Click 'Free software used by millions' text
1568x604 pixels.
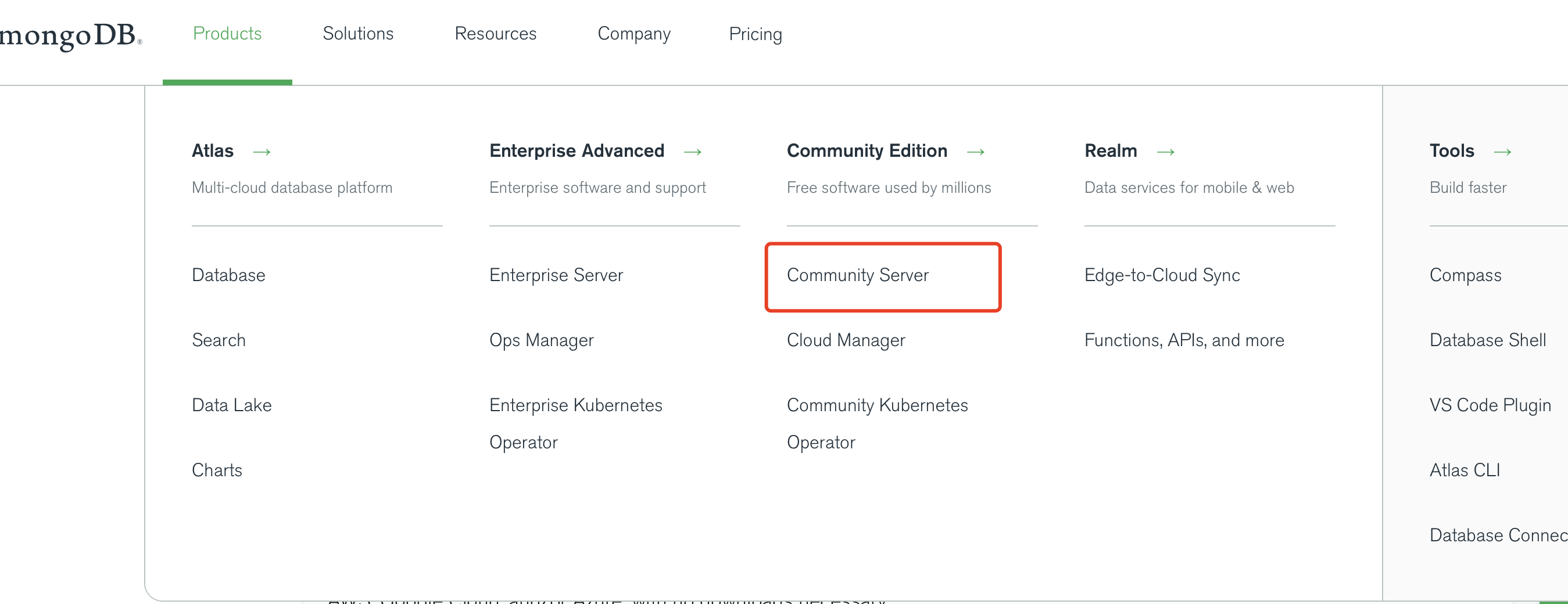click(888, 188)
